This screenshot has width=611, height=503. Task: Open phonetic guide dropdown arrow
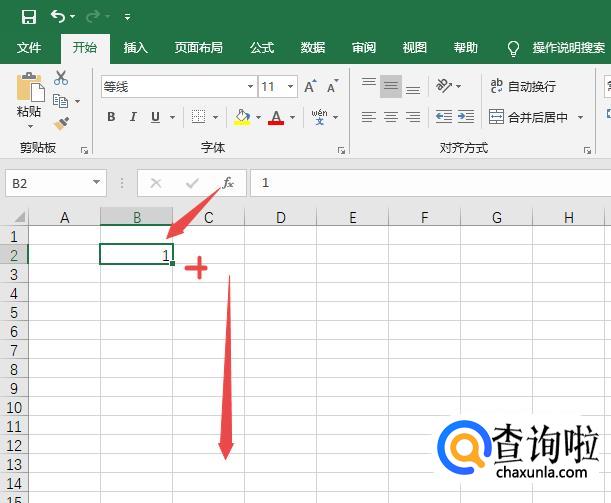click(x=336, y=117)
